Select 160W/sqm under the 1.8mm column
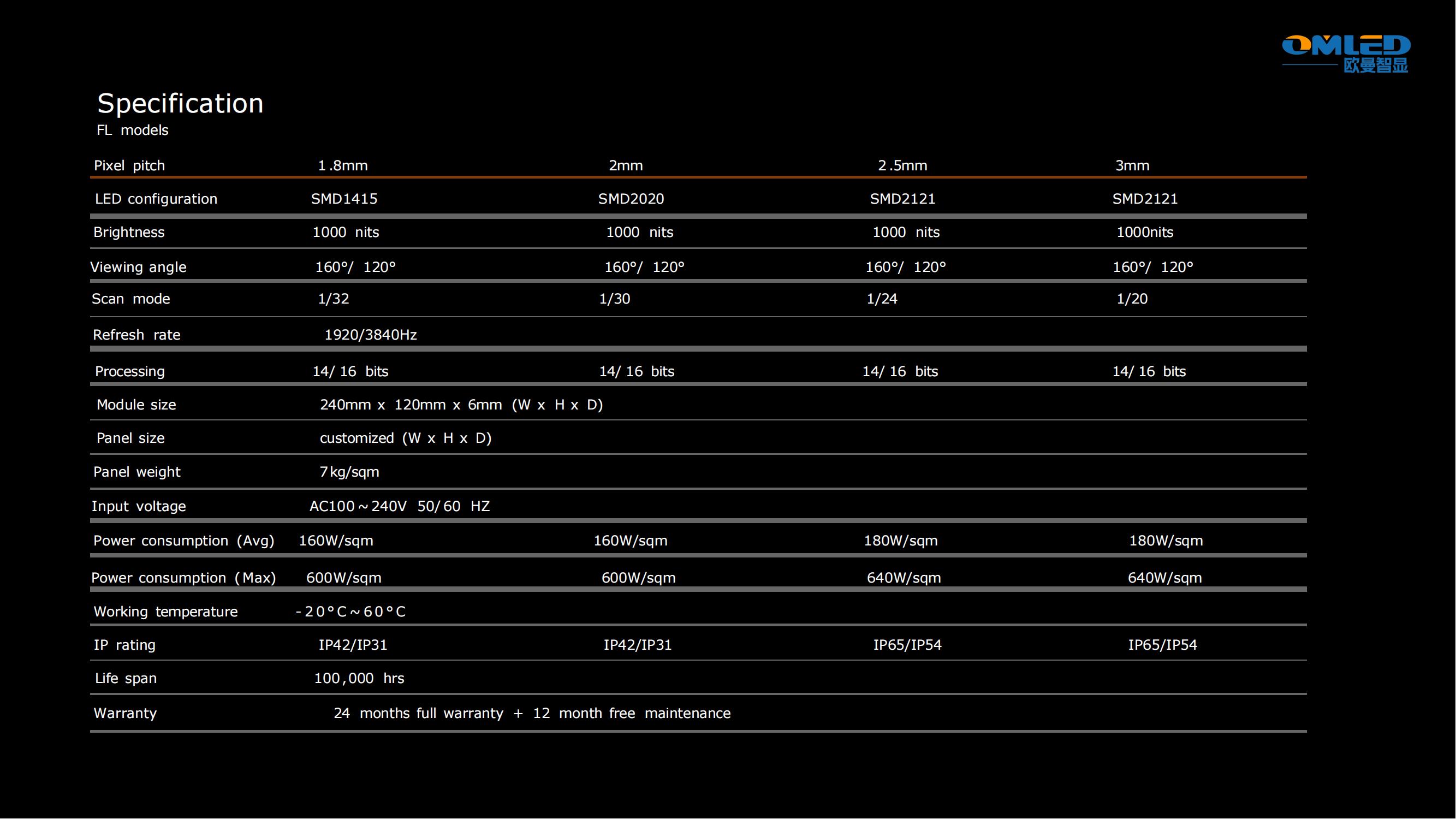 (336, 541)
